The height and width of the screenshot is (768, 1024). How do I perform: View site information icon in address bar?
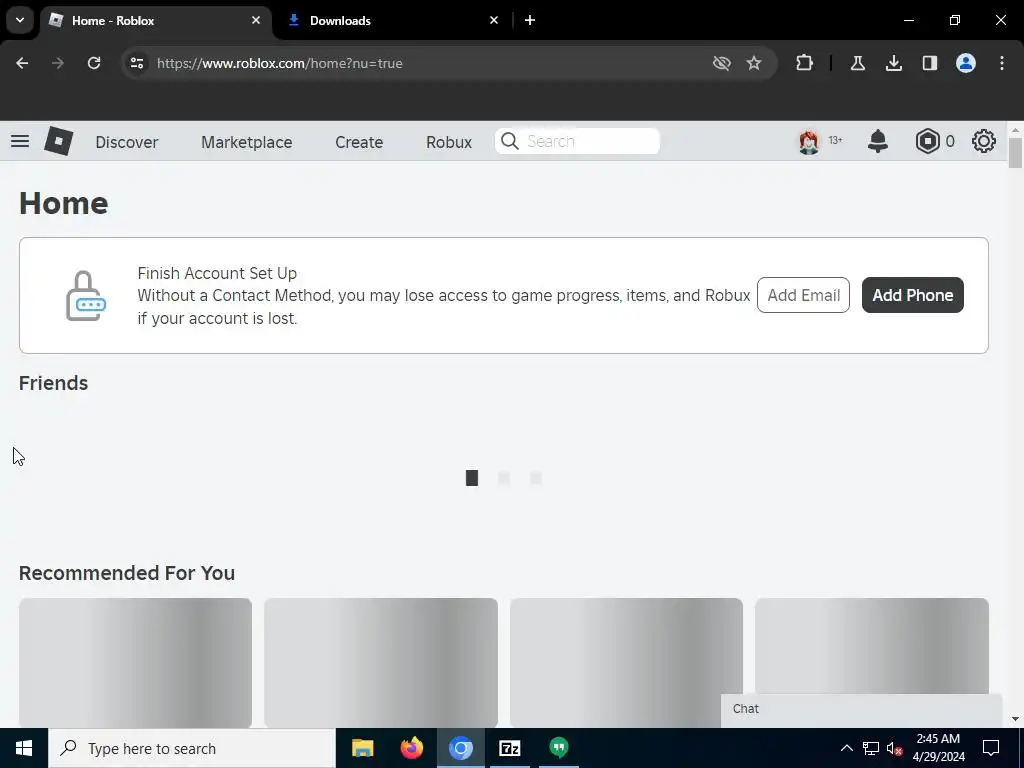136,63
